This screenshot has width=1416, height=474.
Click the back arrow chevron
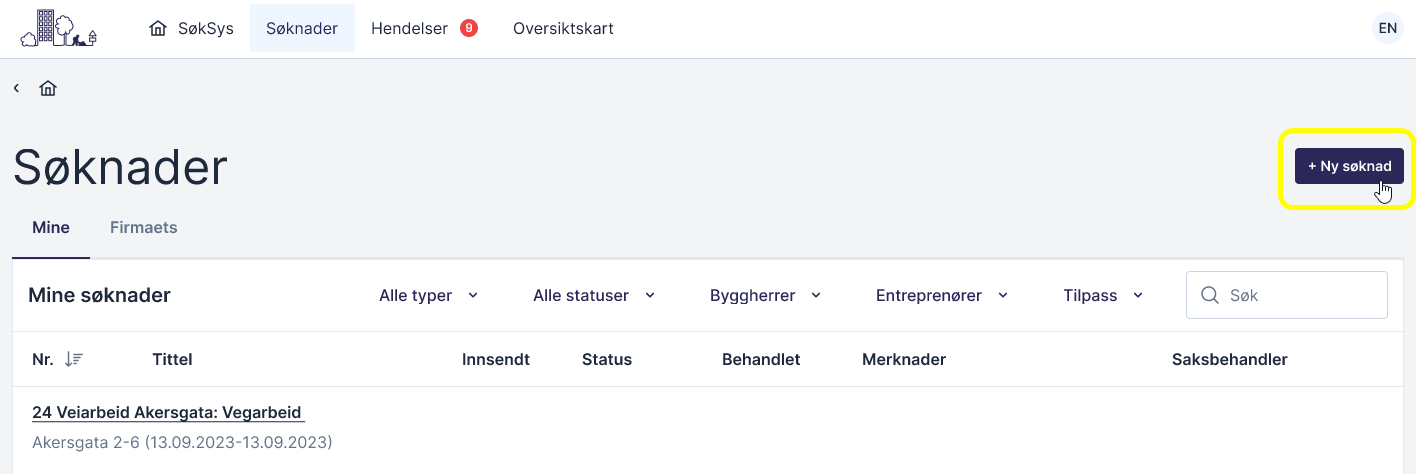point(16,88)
